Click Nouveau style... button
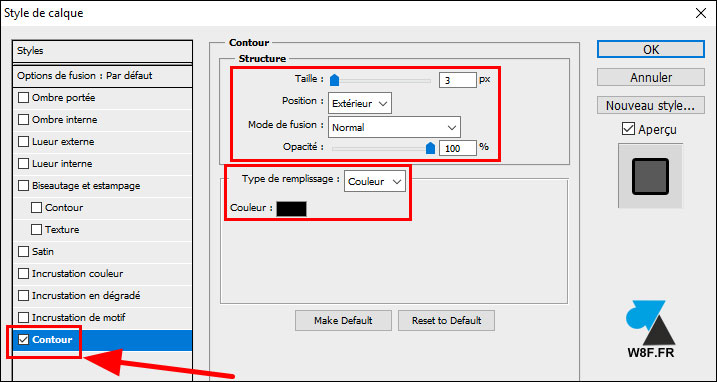The image size is (717, 382). (651, 106)
